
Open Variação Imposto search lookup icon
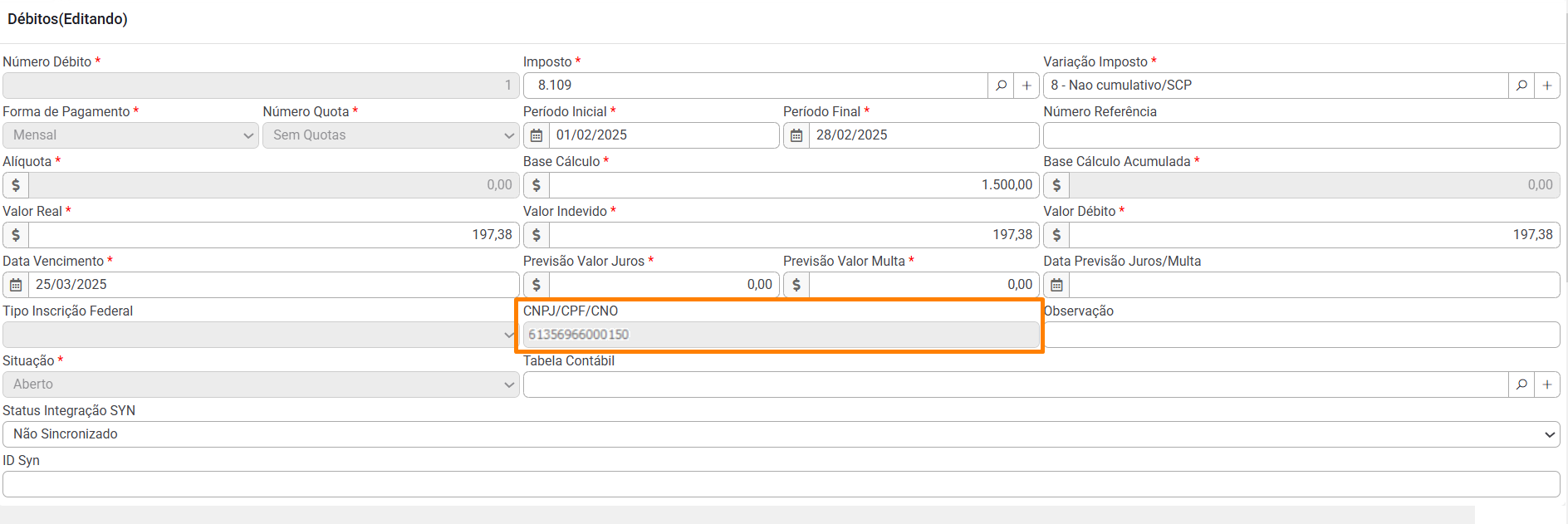pos(1521,86)
